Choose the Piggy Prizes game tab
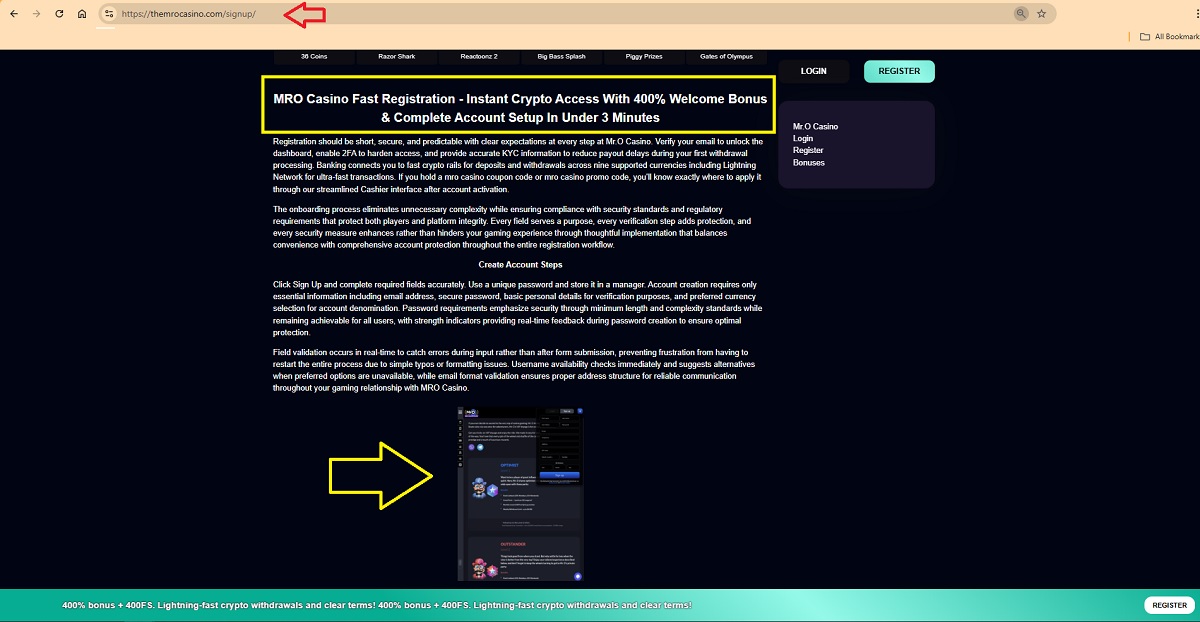Viewport: 1200px width, 622px height. pyautogui.click(x=645, y=57)
